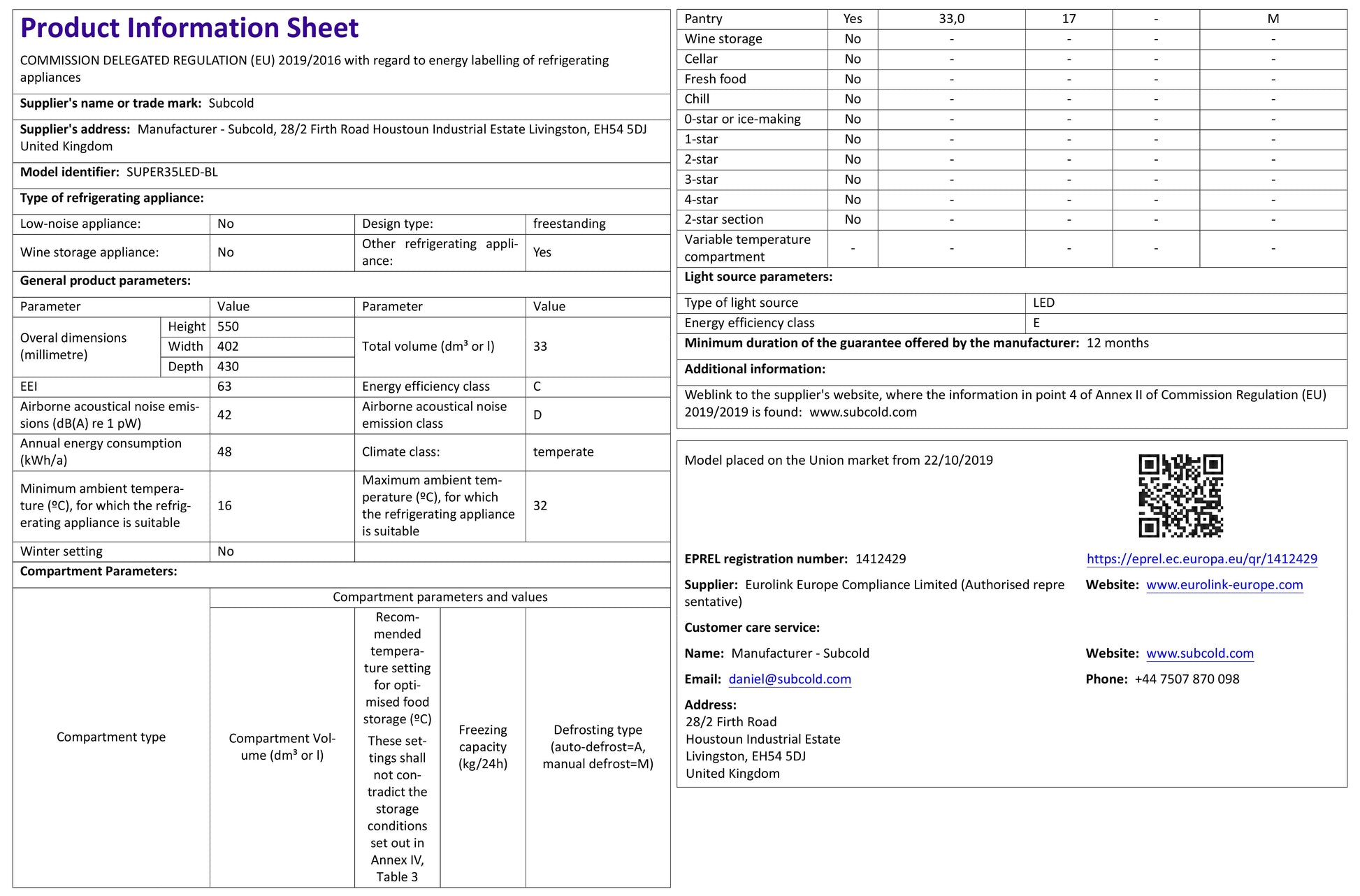Click the Type of light source LED value

(1043, 303)
